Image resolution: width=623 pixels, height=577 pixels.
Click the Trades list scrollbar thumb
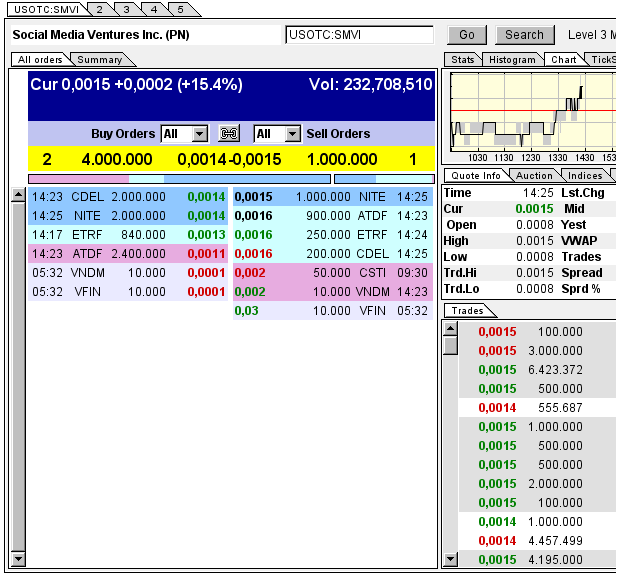click(450, 345)
